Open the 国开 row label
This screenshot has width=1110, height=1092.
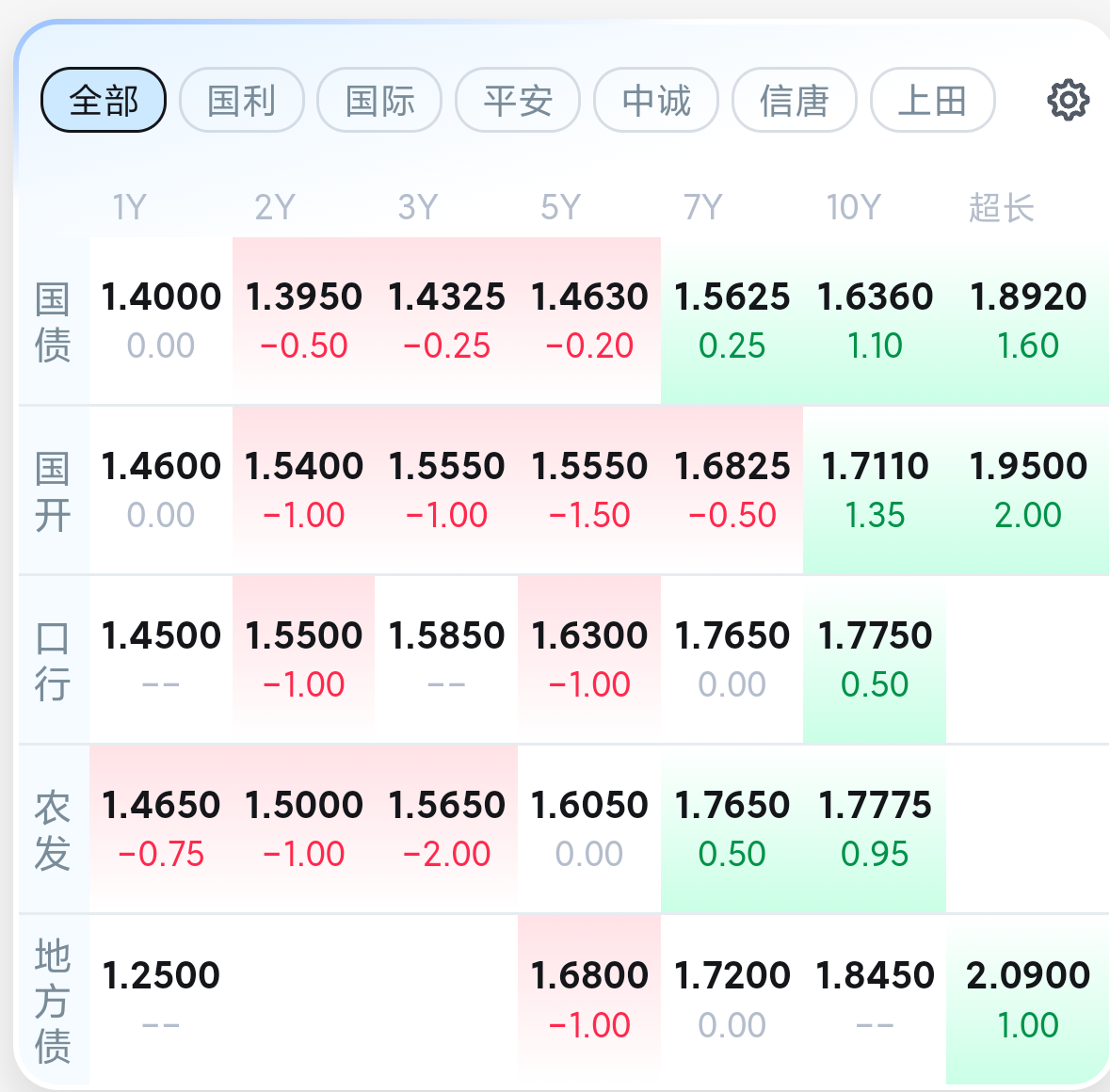click(x=53, y=491)
